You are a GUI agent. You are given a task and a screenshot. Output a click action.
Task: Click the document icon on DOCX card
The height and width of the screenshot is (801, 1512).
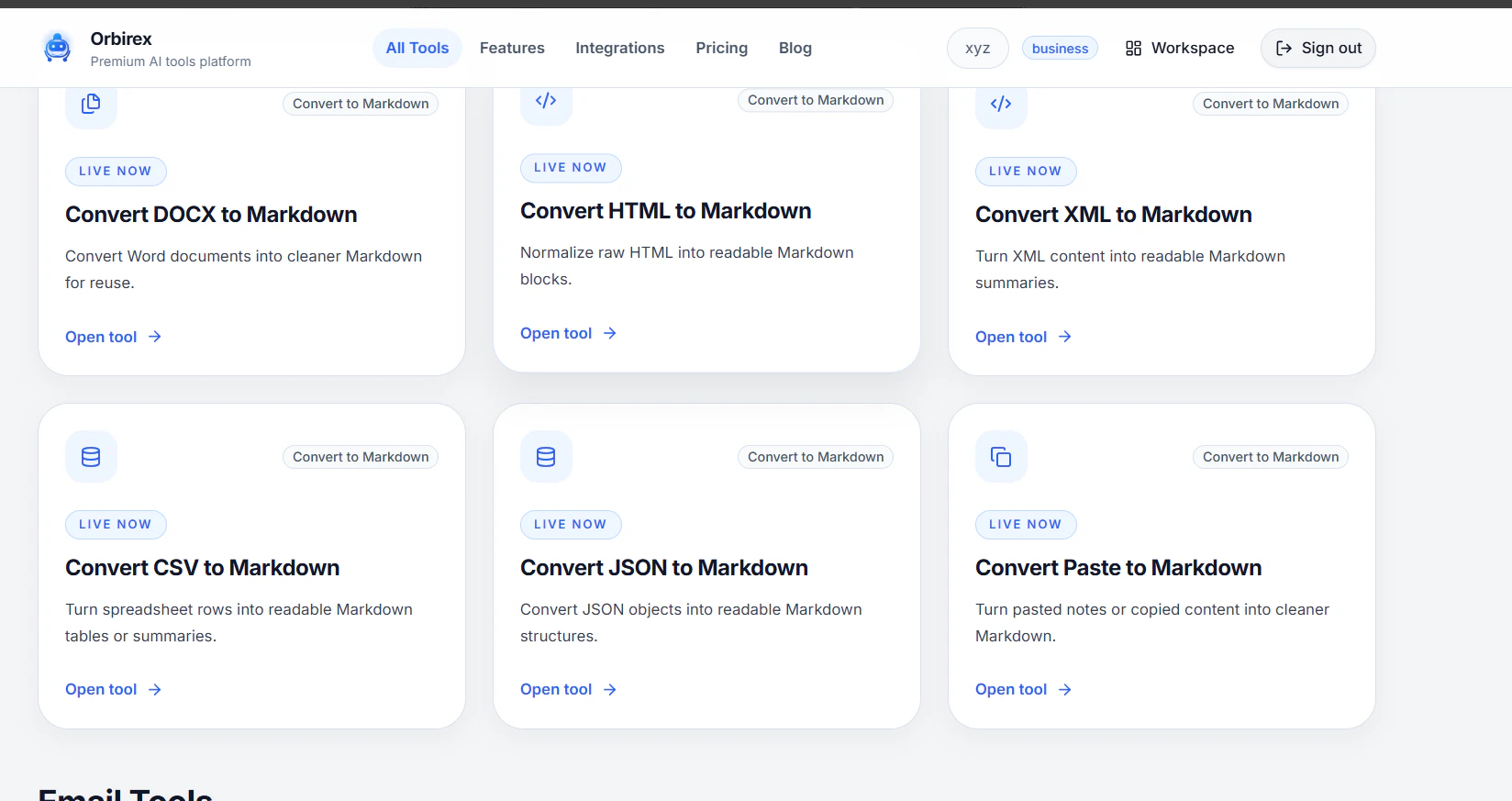coord(91,104)
